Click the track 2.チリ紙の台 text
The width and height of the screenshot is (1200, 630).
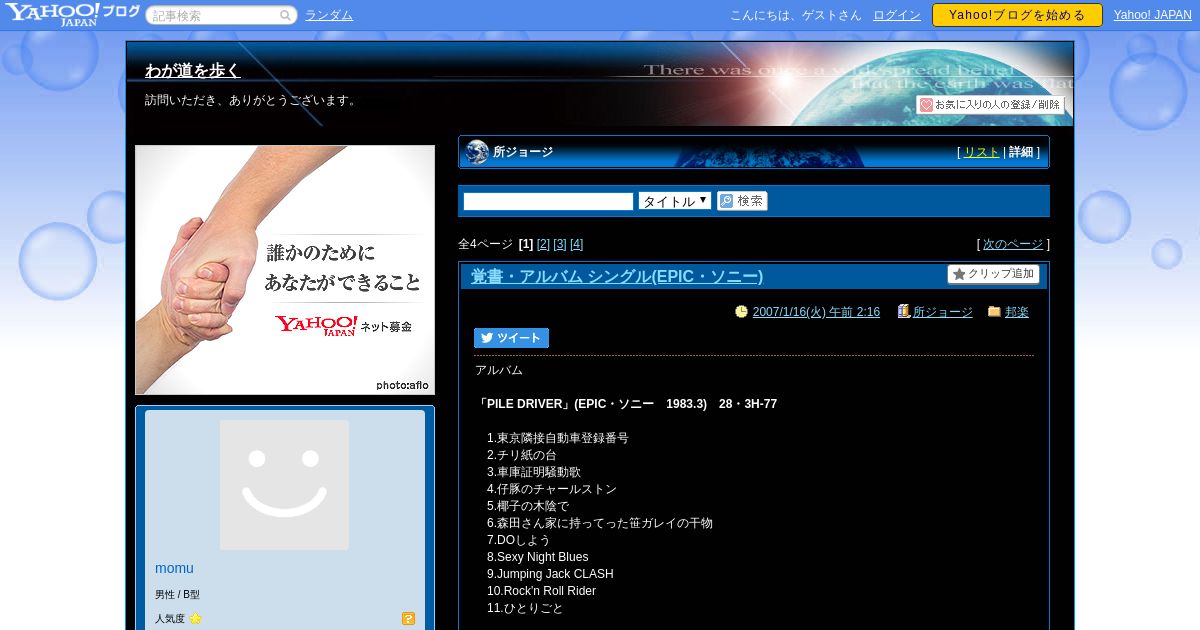point(522,455)
